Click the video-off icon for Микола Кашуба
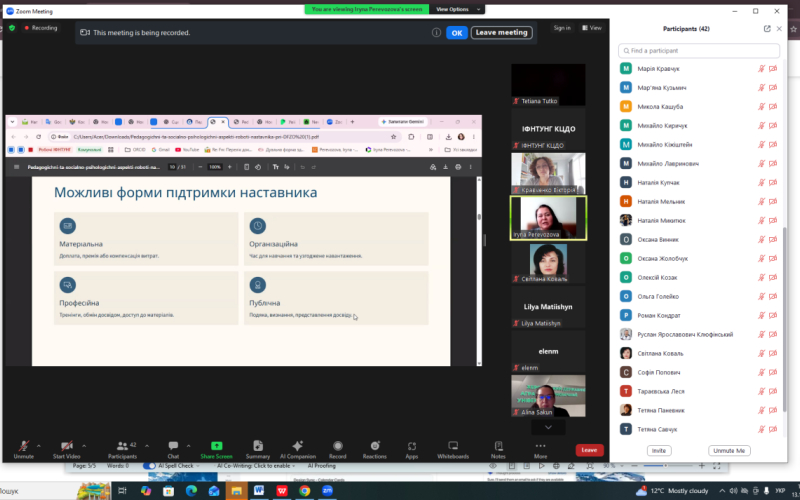Image resolution: width=800 pixels, height=500 pixels. (773, 107)
